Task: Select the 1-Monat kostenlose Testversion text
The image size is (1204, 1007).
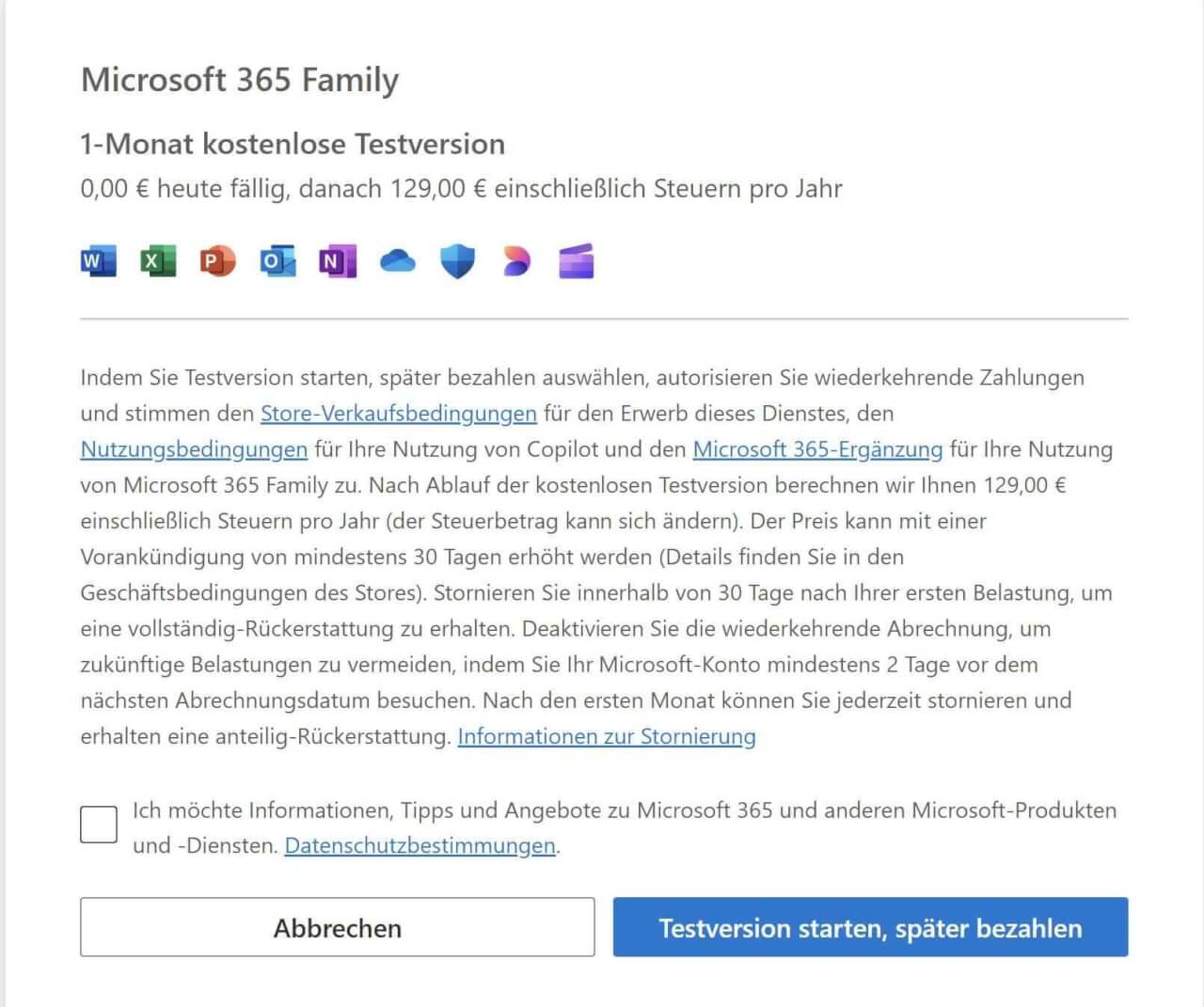Action: (292, 144)
